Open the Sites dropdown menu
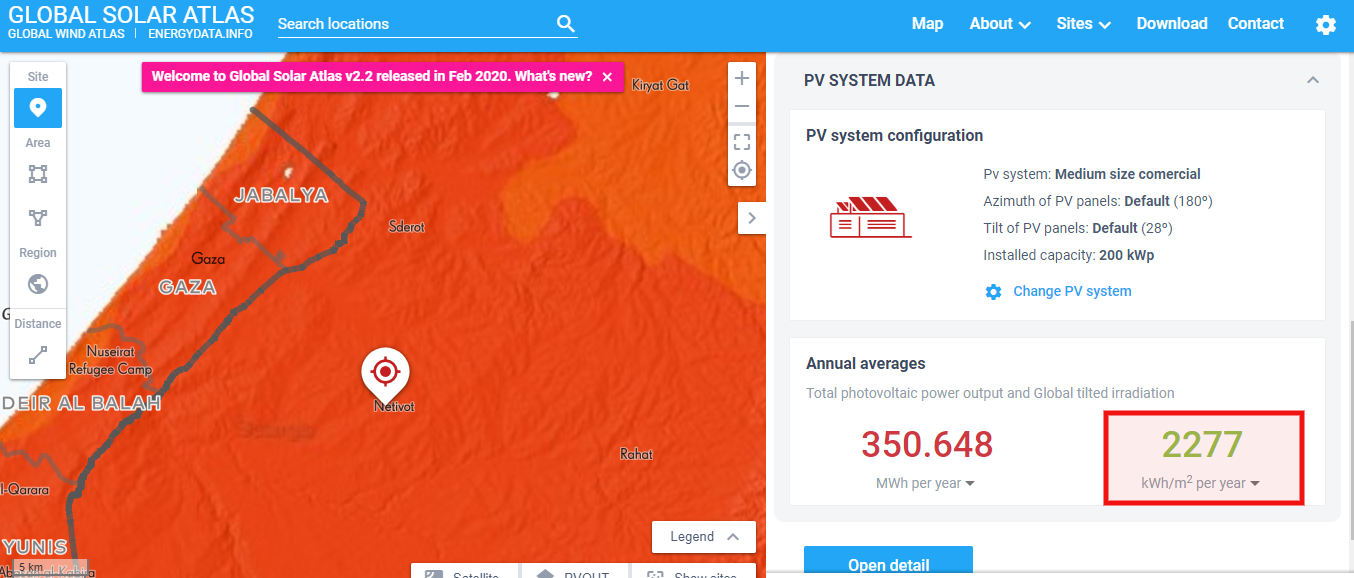The width and height of the screenshot is (1354, 578). 1084,24
